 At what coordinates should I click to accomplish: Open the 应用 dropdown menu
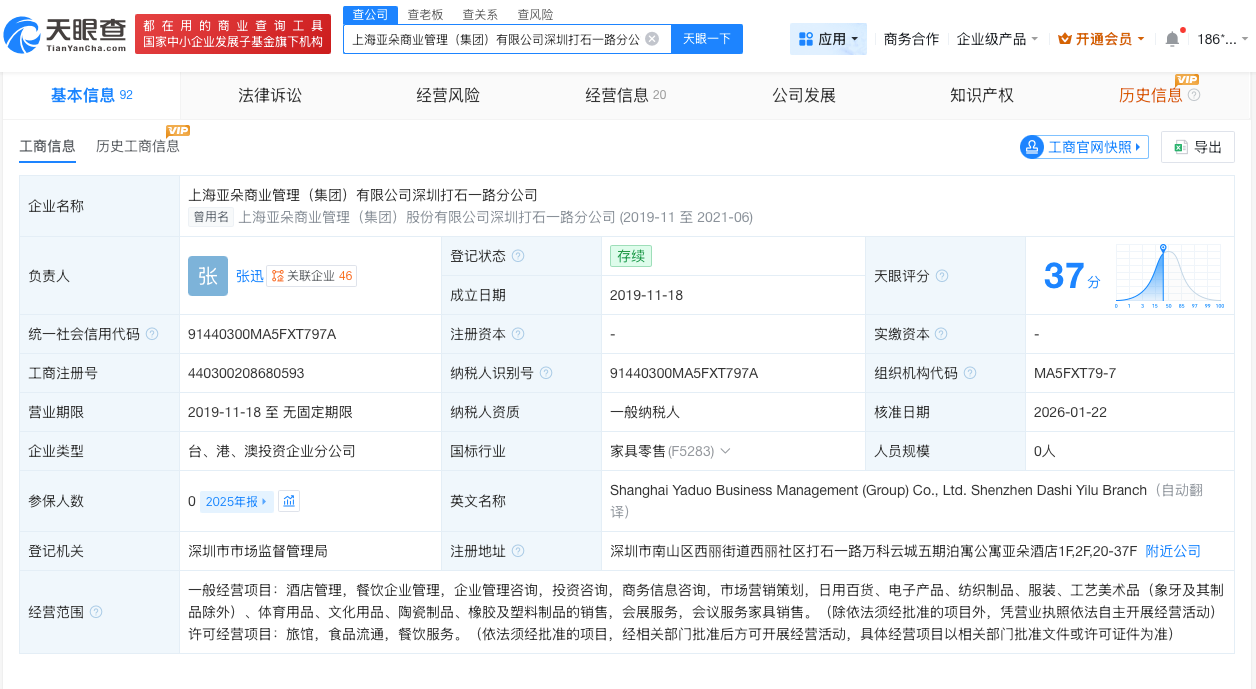coord(828,39)
